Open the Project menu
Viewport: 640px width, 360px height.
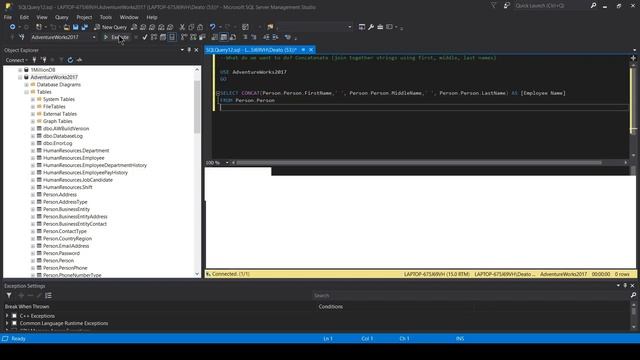[84, 17]
